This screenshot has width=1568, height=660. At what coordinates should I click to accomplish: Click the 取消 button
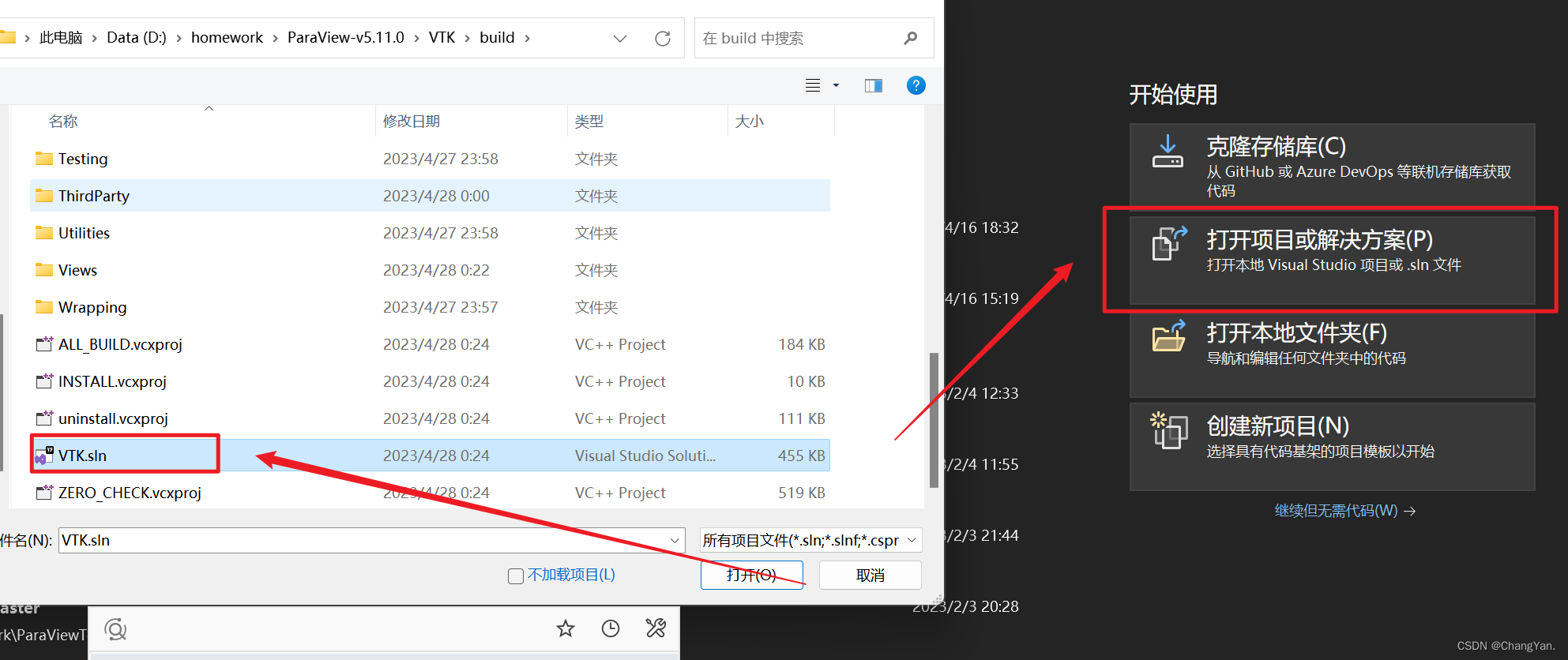870,575
